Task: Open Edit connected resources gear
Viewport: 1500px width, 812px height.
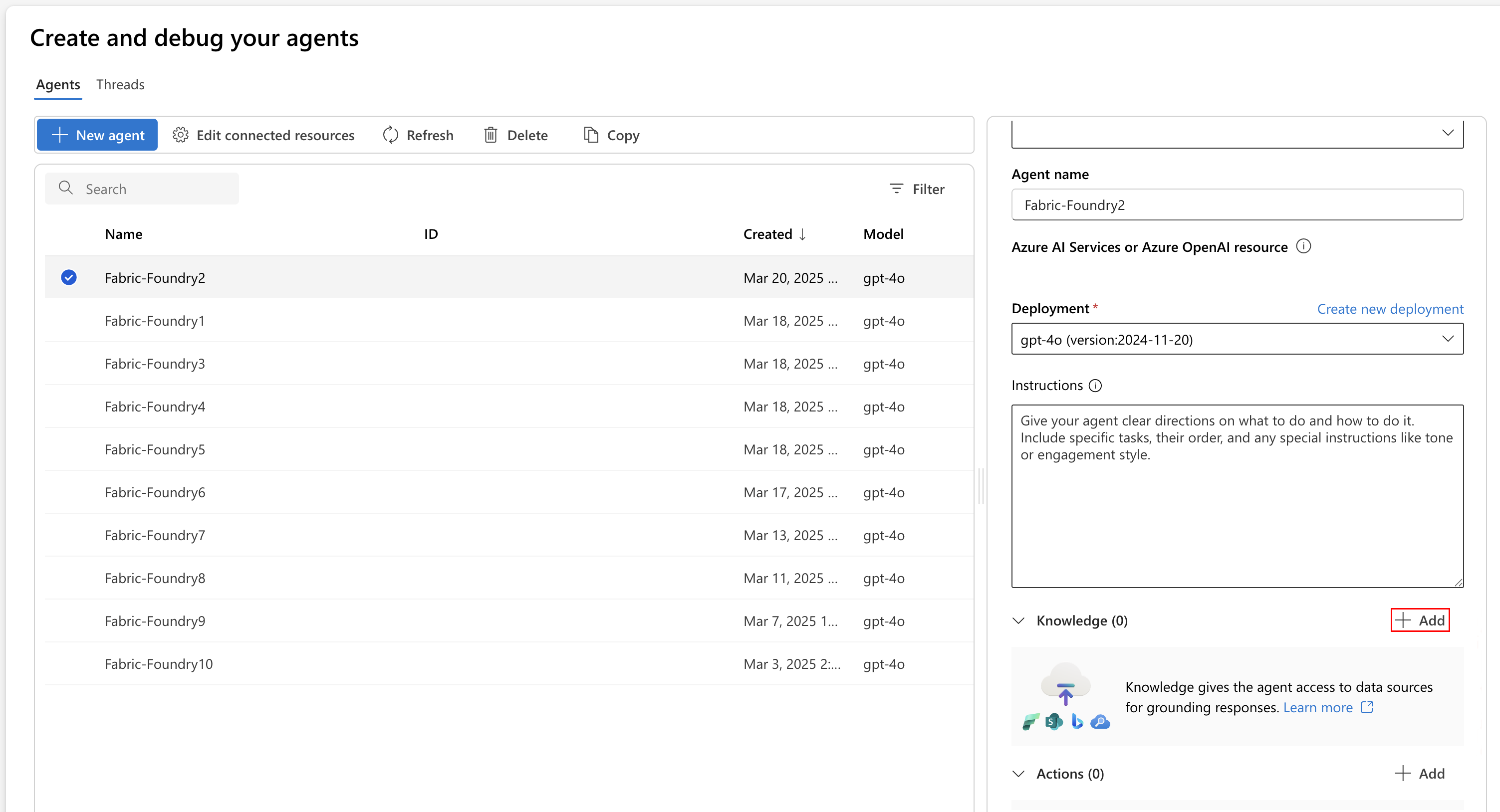Action: tap(181, 135)
